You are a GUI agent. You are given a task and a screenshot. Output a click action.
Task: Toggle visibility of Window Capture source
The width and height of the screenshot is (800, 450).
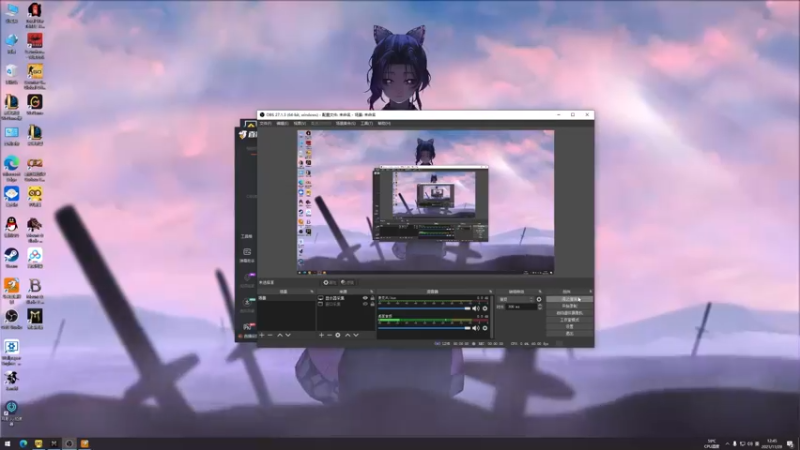click(x=365, y=304)
